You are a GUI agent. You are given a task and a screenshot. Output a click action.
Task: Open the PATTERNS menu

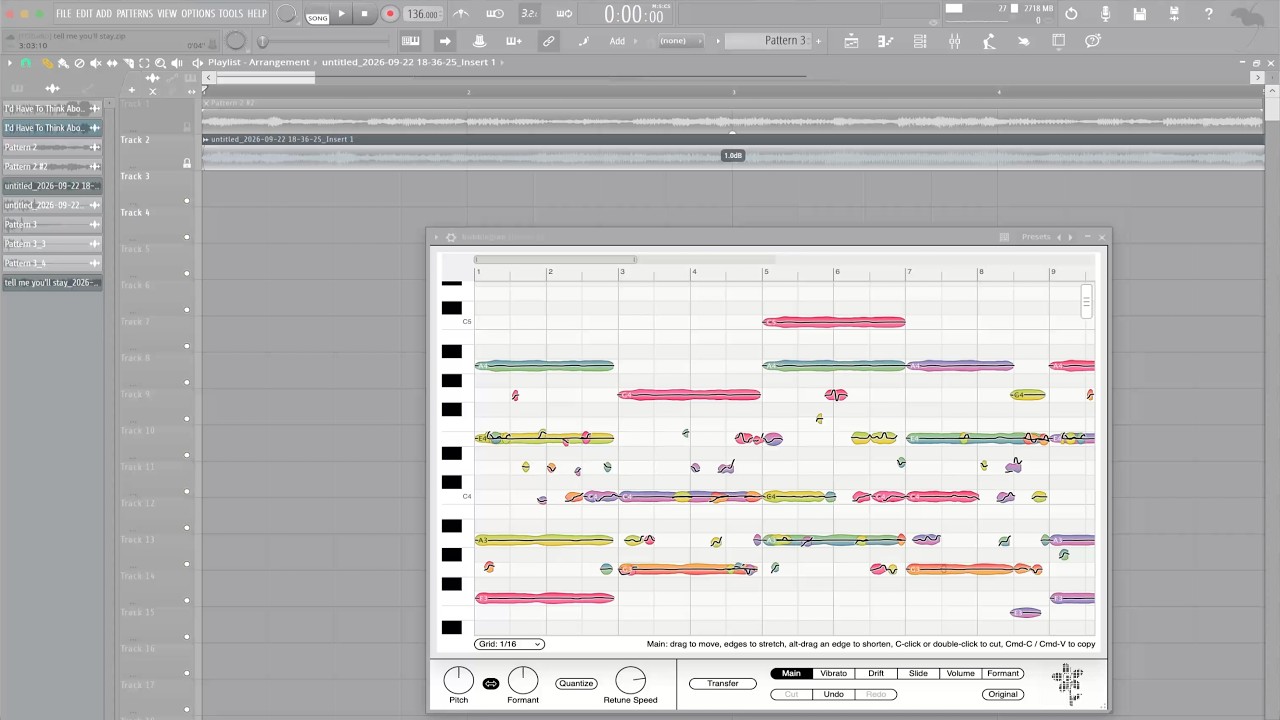[134, 14]
